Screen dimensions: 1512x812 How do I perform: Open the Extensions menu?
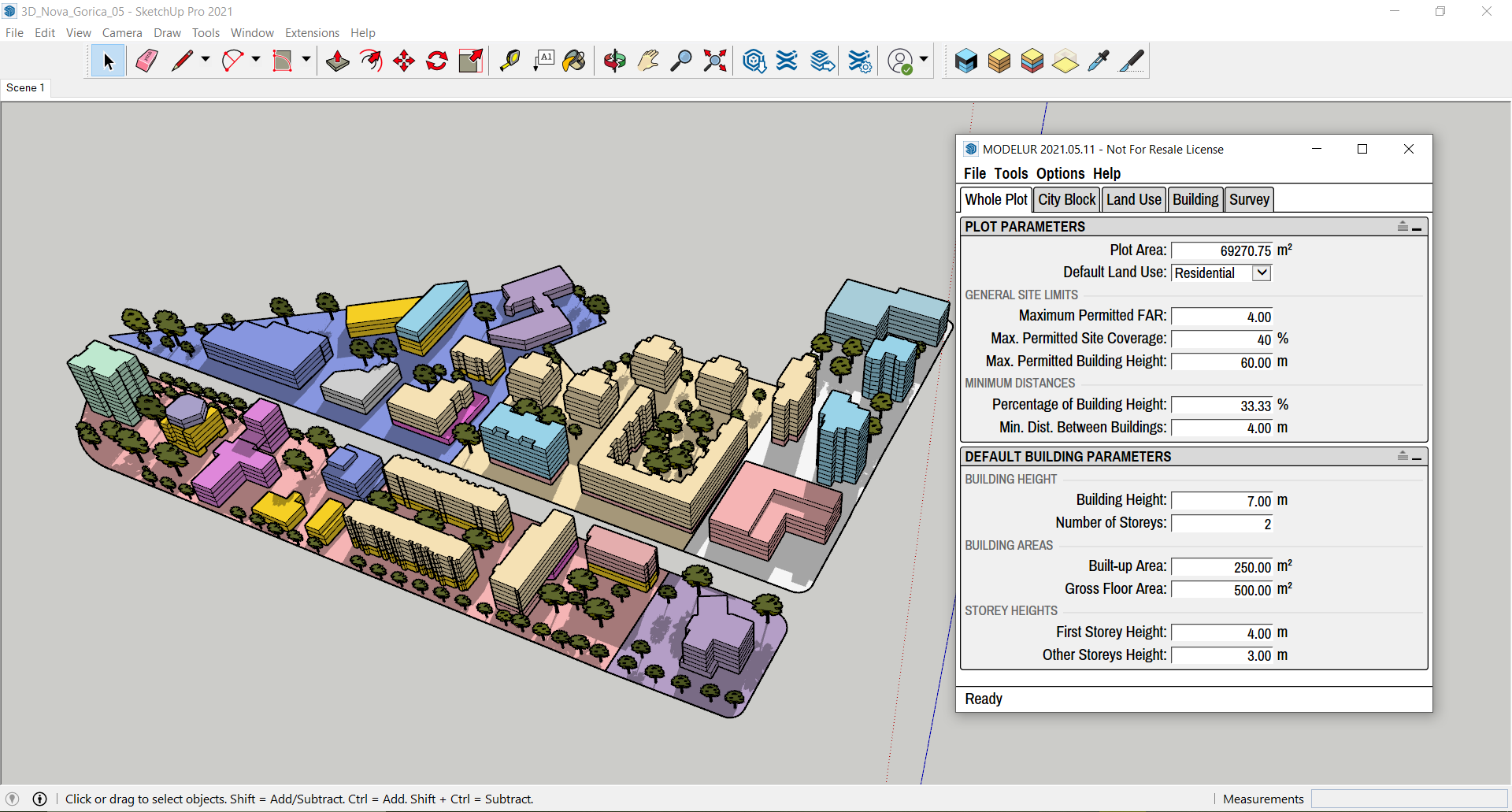[x=312, y=32]
